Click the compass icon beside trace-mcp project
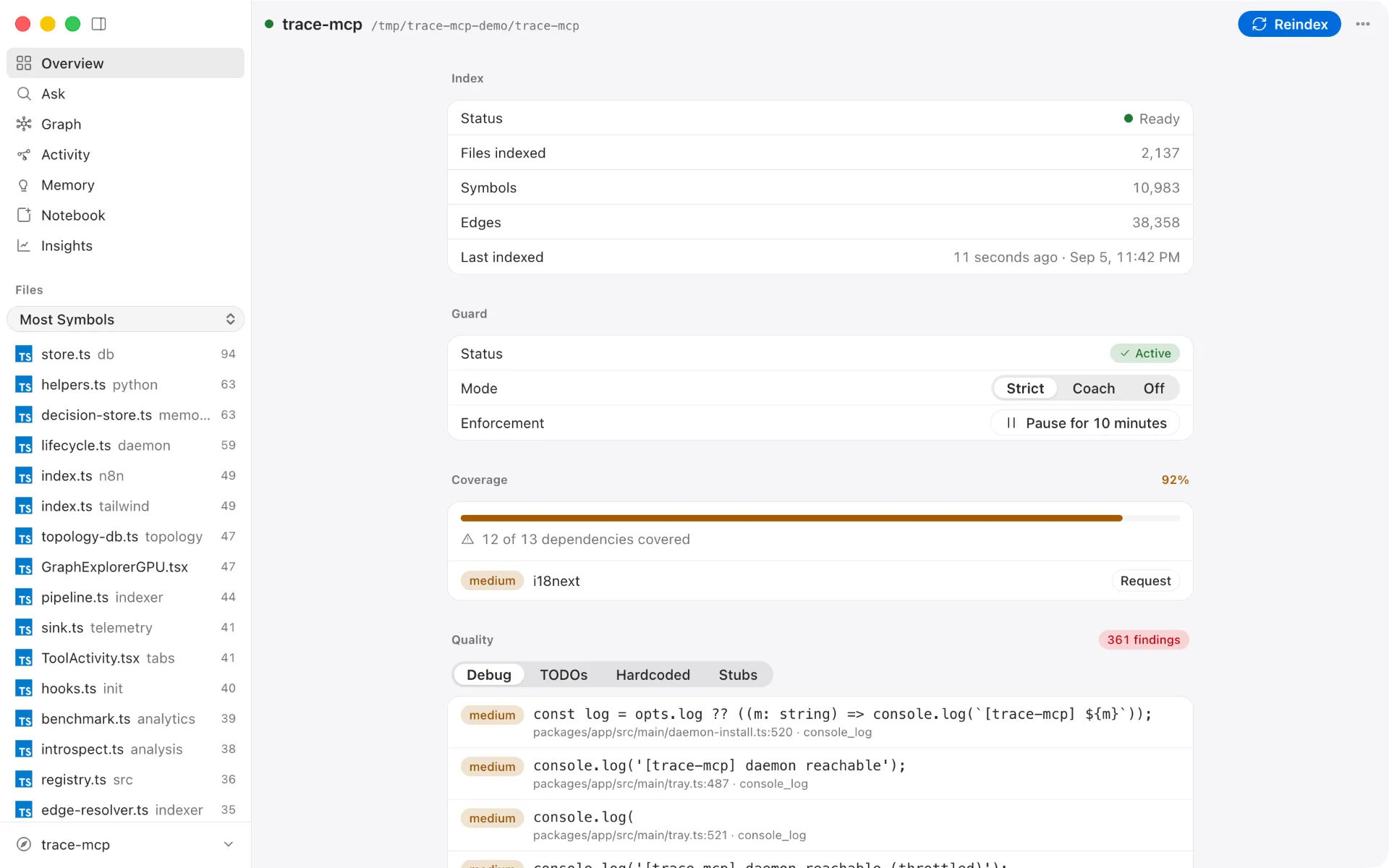 tap(24, 844)
